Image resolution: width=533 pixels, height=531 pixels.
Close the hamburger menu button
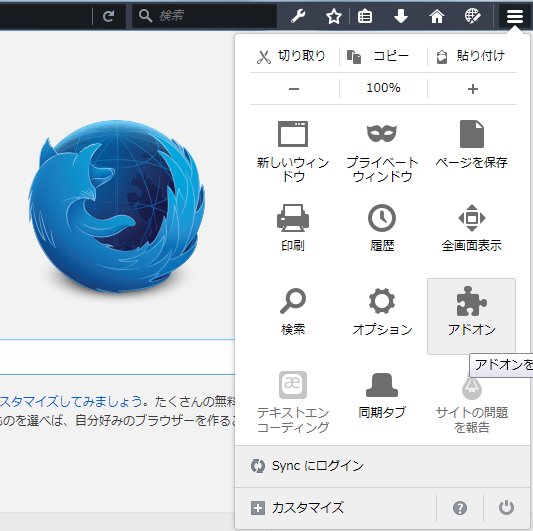(x=515, y=16)
